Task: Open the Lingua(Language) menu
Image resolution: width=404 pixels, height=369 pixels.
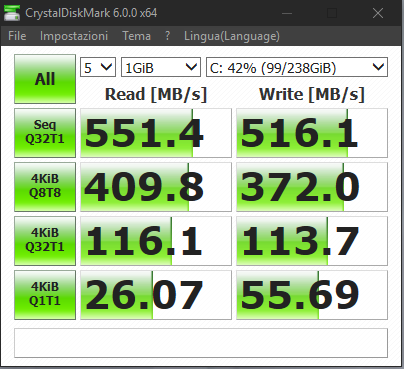Action: (x=232, y=36)
